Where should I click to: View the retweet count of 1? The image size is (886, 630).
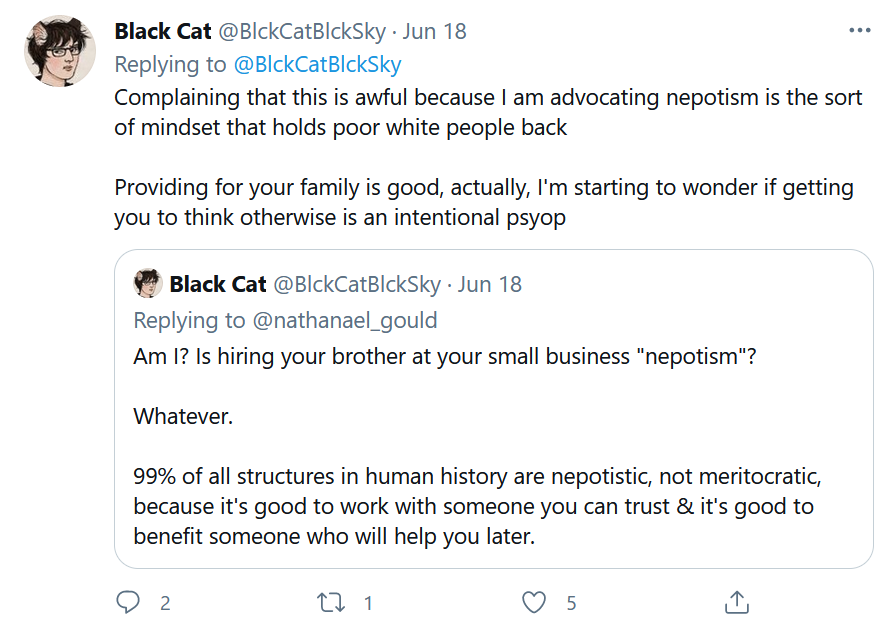[x=368, y=603]
